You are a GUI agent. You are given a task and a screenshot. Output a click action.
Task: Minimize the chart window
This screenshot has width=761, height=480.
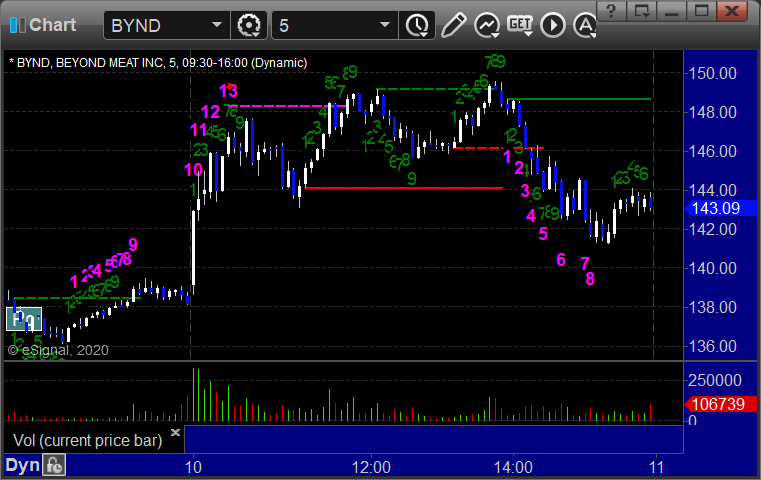(672, 11)
